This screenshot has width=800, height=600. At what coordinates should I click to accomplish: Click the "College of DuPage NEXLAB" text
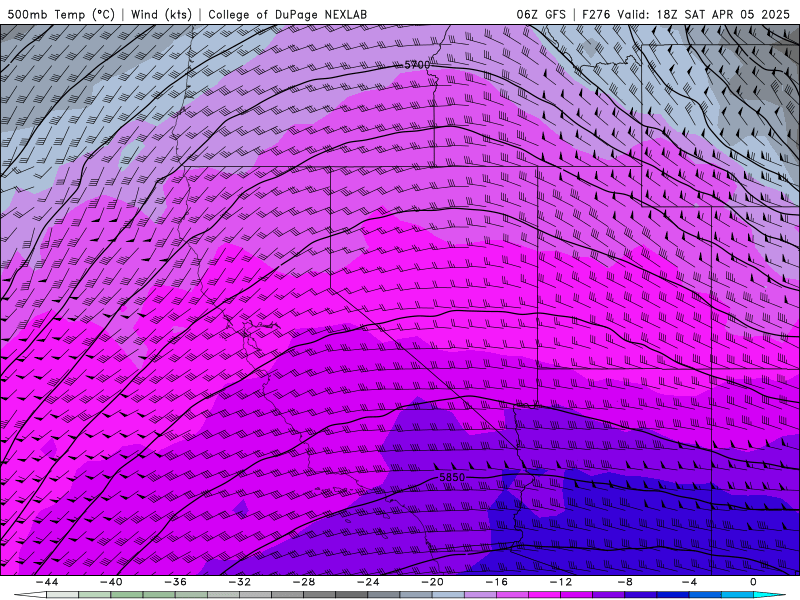[287, 15]
